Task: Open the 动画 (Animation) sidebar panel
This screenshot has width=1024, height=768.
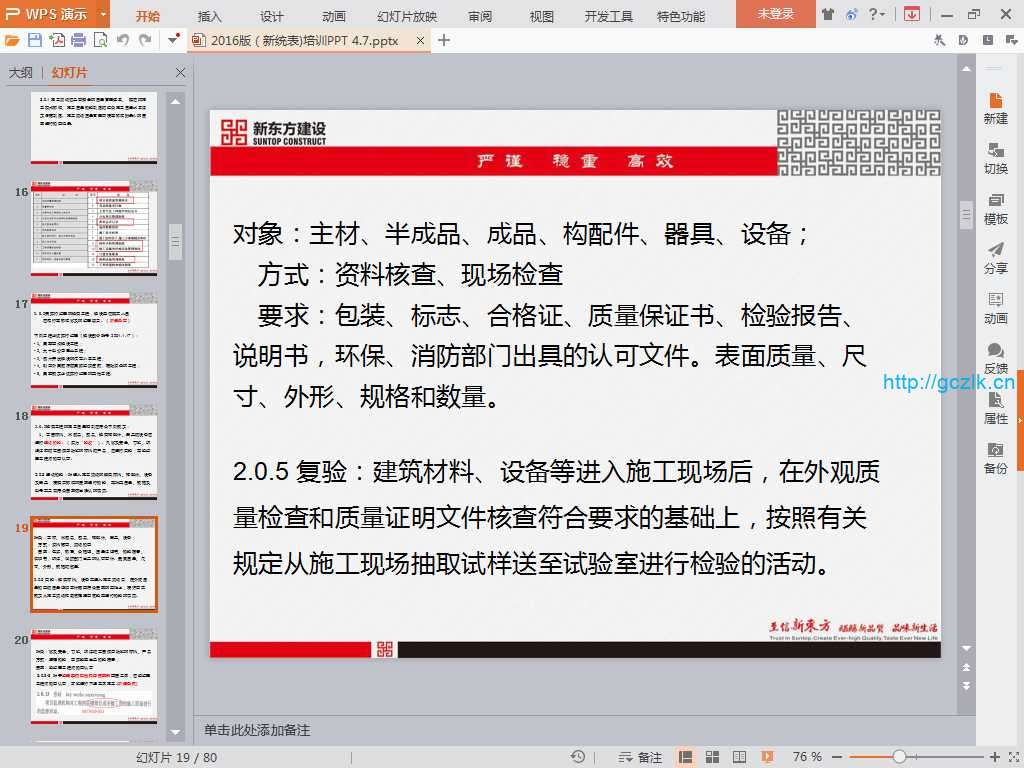Action: 995,308
